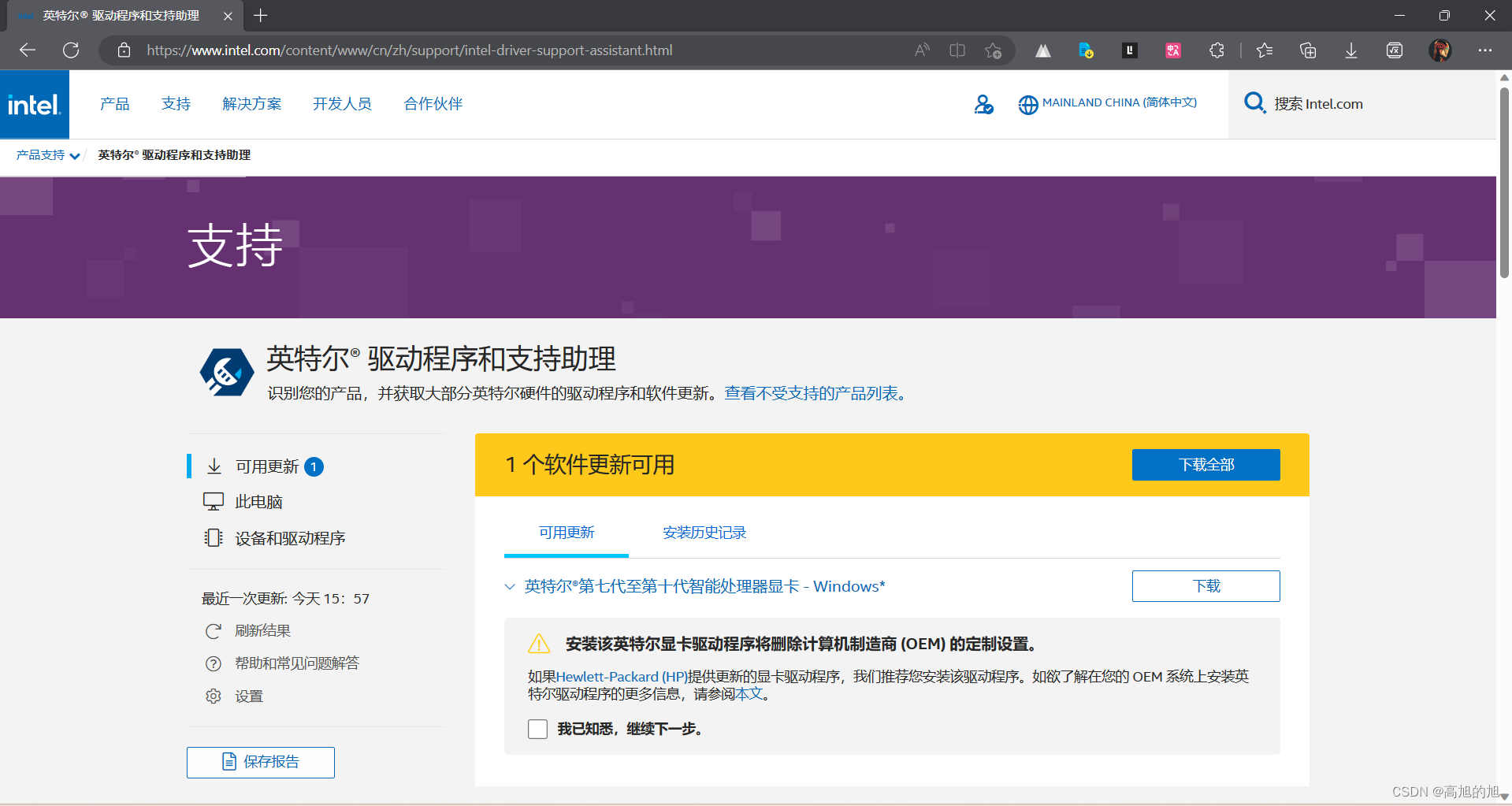The image size is (1512, 806).
Task: Click the Intel logo
Action: (35, 104)
